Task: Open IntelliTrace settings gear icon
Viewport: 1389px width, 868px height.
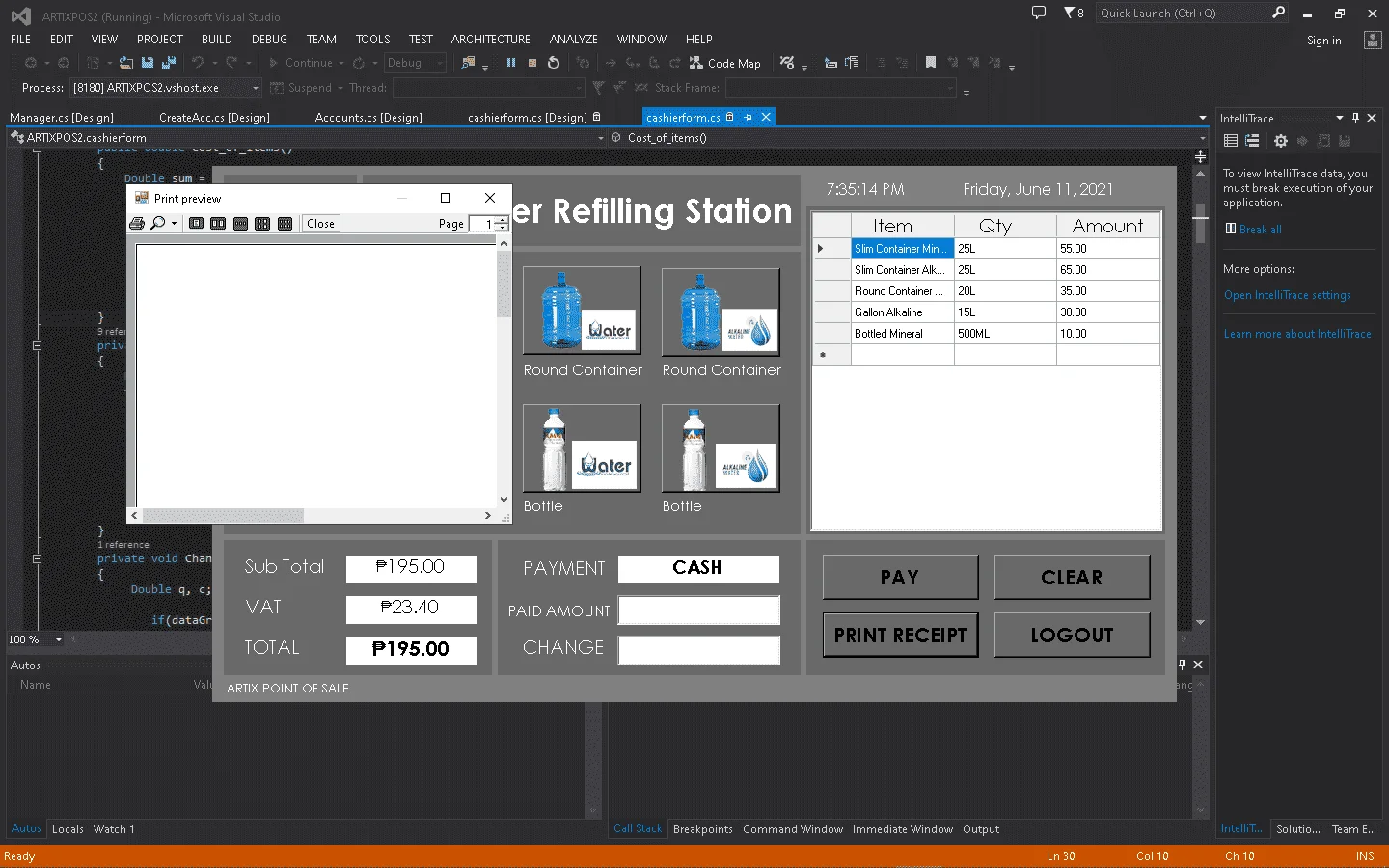Action: pyautogui.click(x=1280, y=141)
